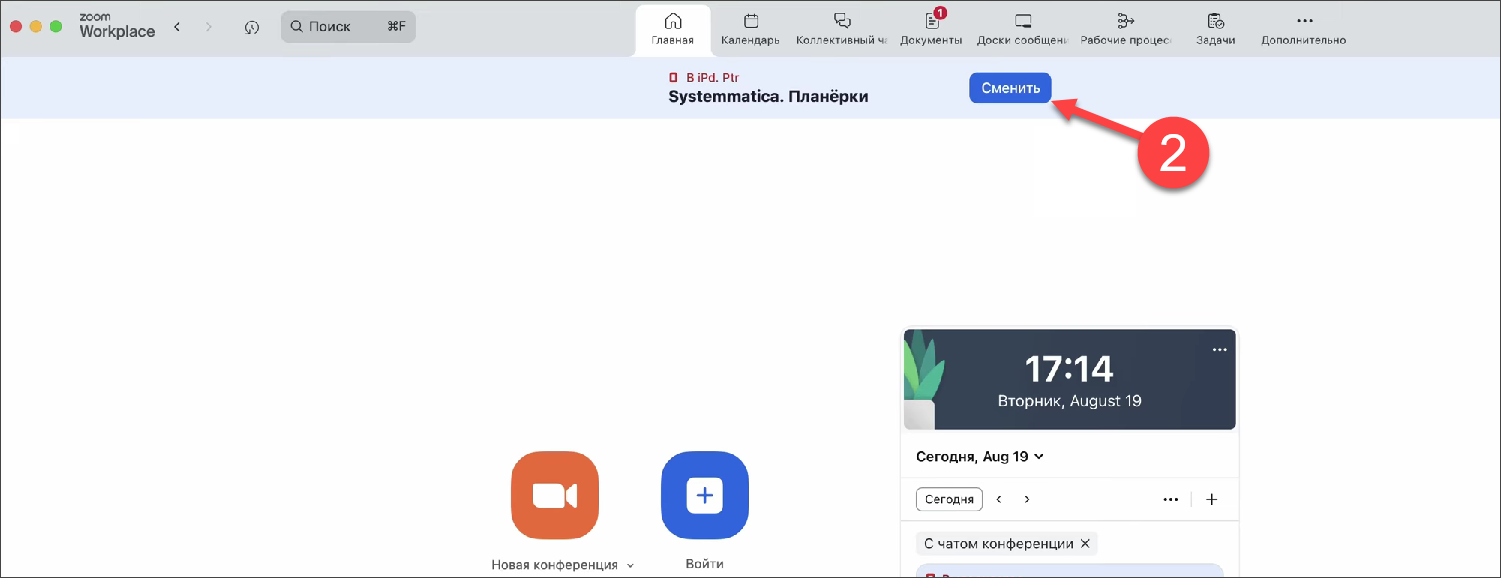Open the Документы tab with notification badge
The image size is (1501, 578).
pyautogui.click(x=931, y=28)
